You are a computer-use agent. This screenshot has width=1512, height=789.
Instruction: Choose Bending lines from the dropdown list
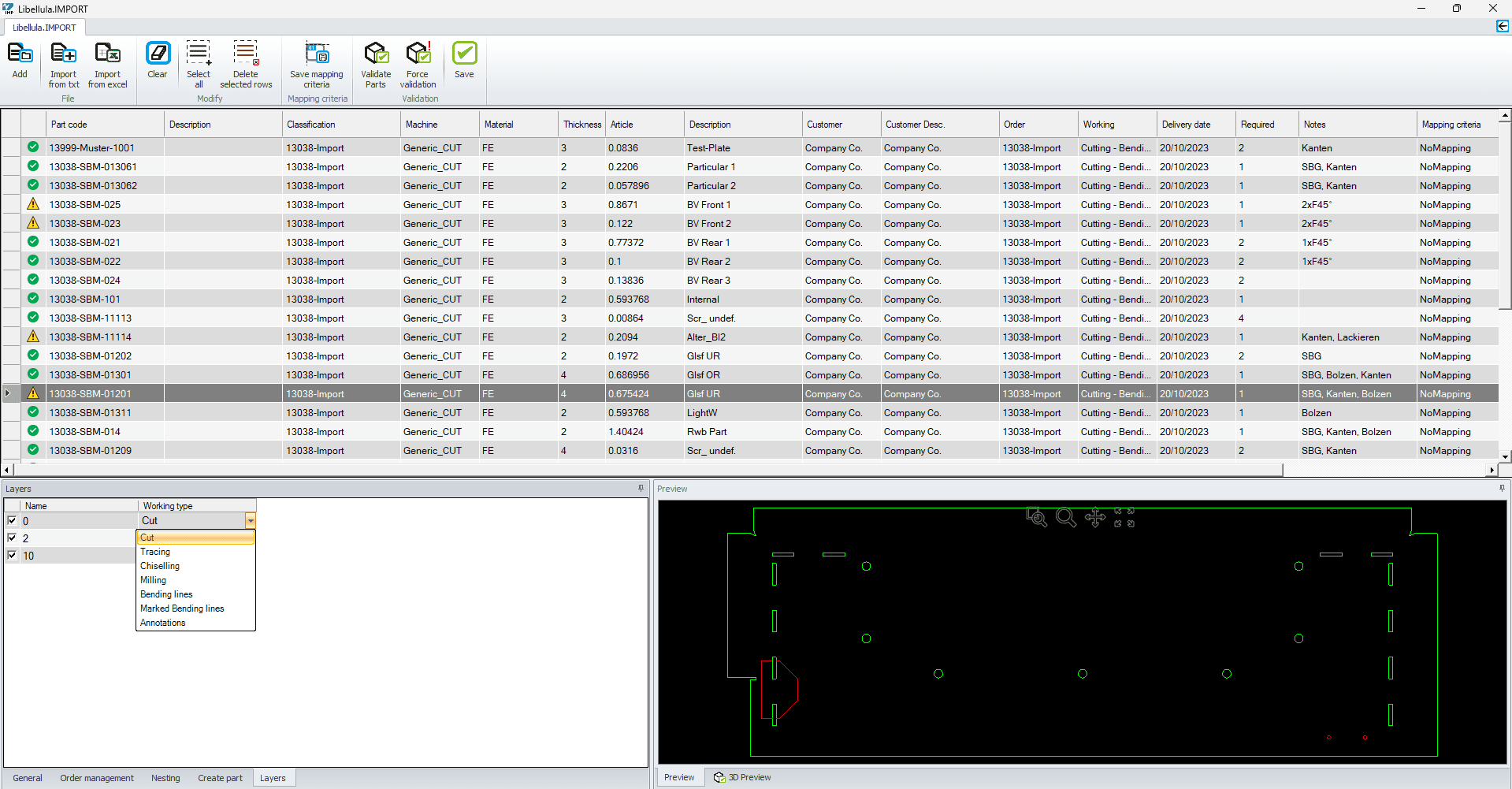click(x=166, y=594)
